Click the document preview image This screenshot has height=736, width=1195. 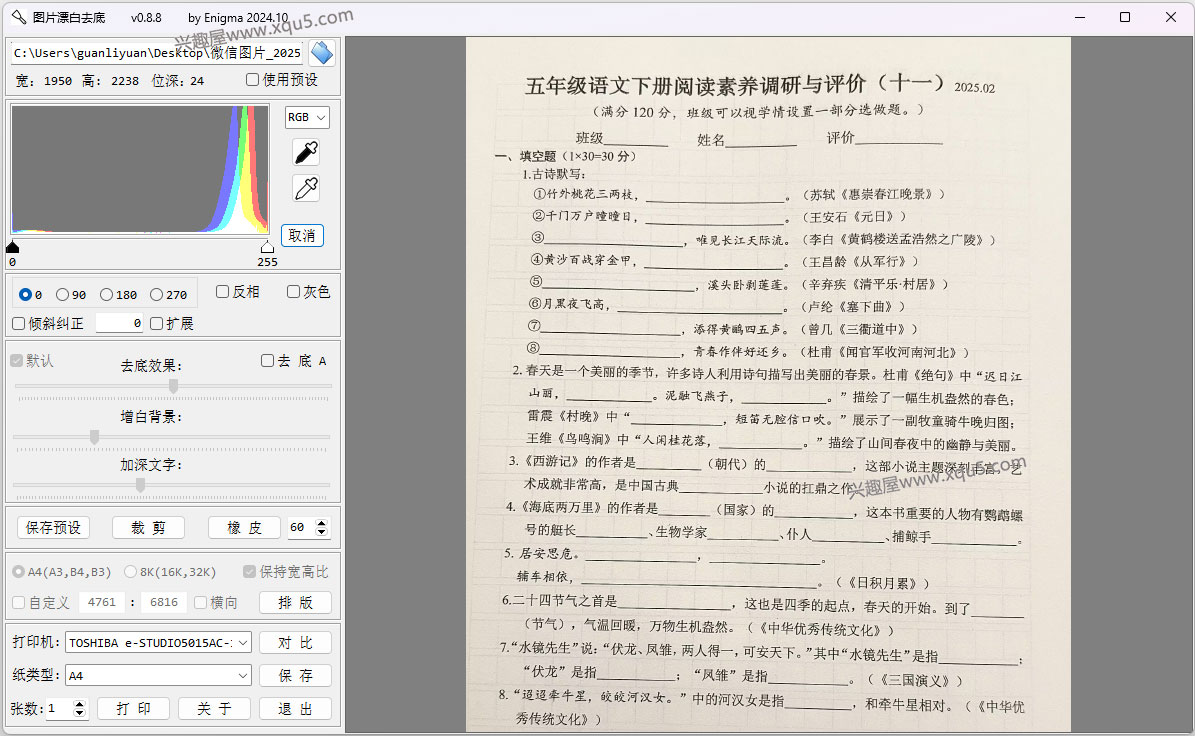[768, 385]
